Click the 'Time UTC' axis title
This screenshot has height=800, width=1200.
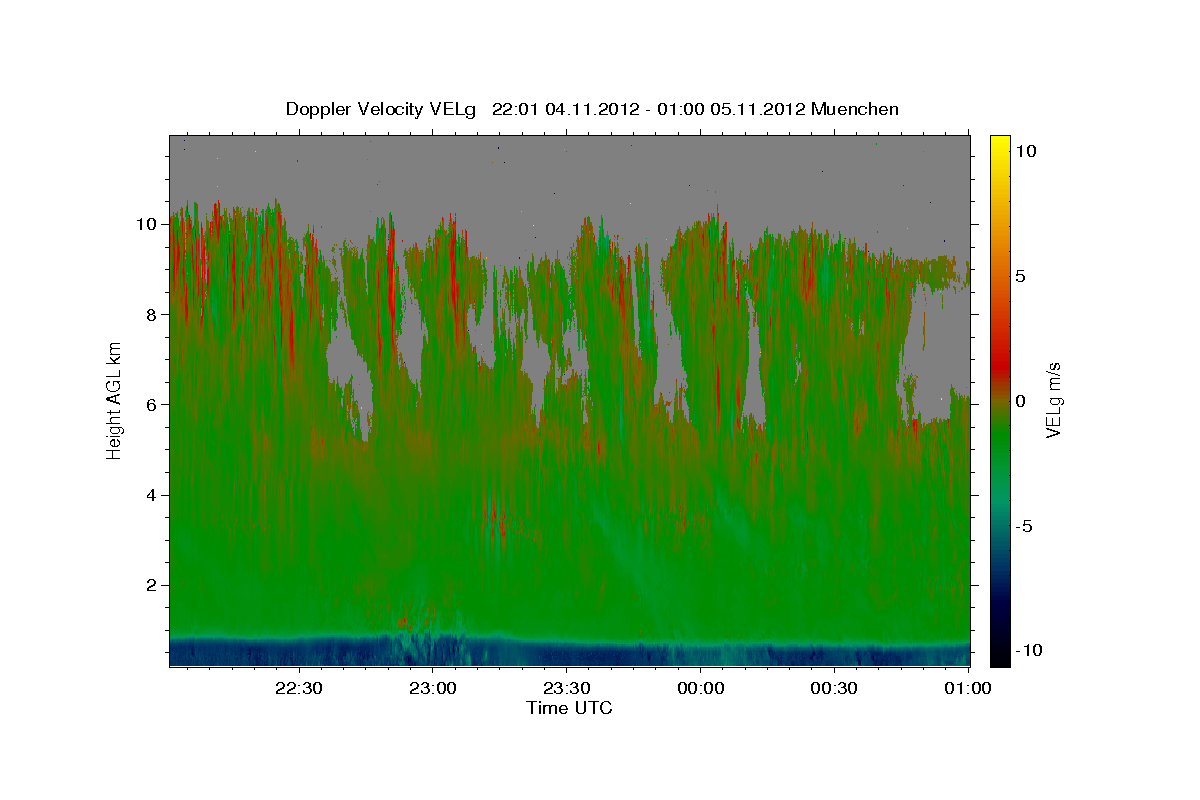coord(569,708)
